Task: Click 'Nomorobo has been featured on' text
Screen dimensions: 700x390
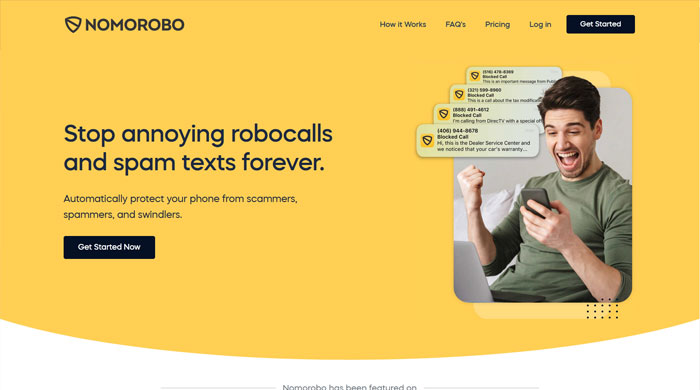Action: tap(350, 386)
